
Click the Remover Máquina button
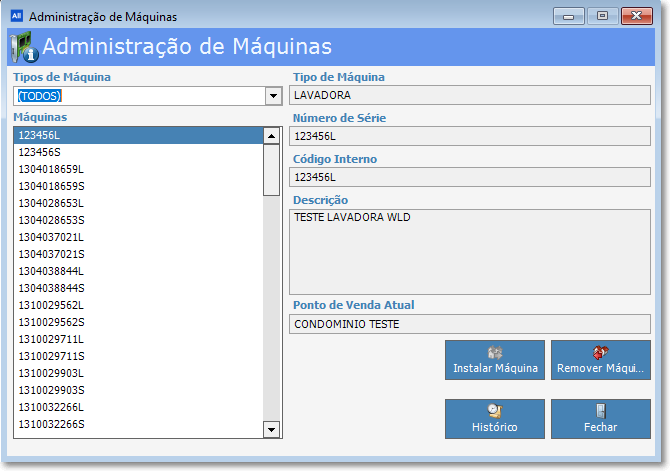click(600, 360)
